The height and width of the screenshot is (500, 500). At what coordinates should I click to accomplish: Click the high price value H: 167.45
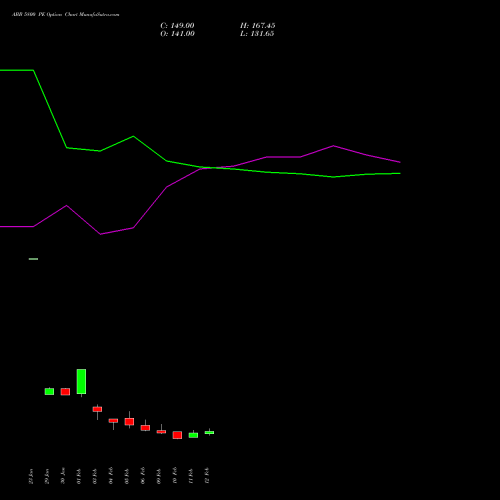[258, 26]
